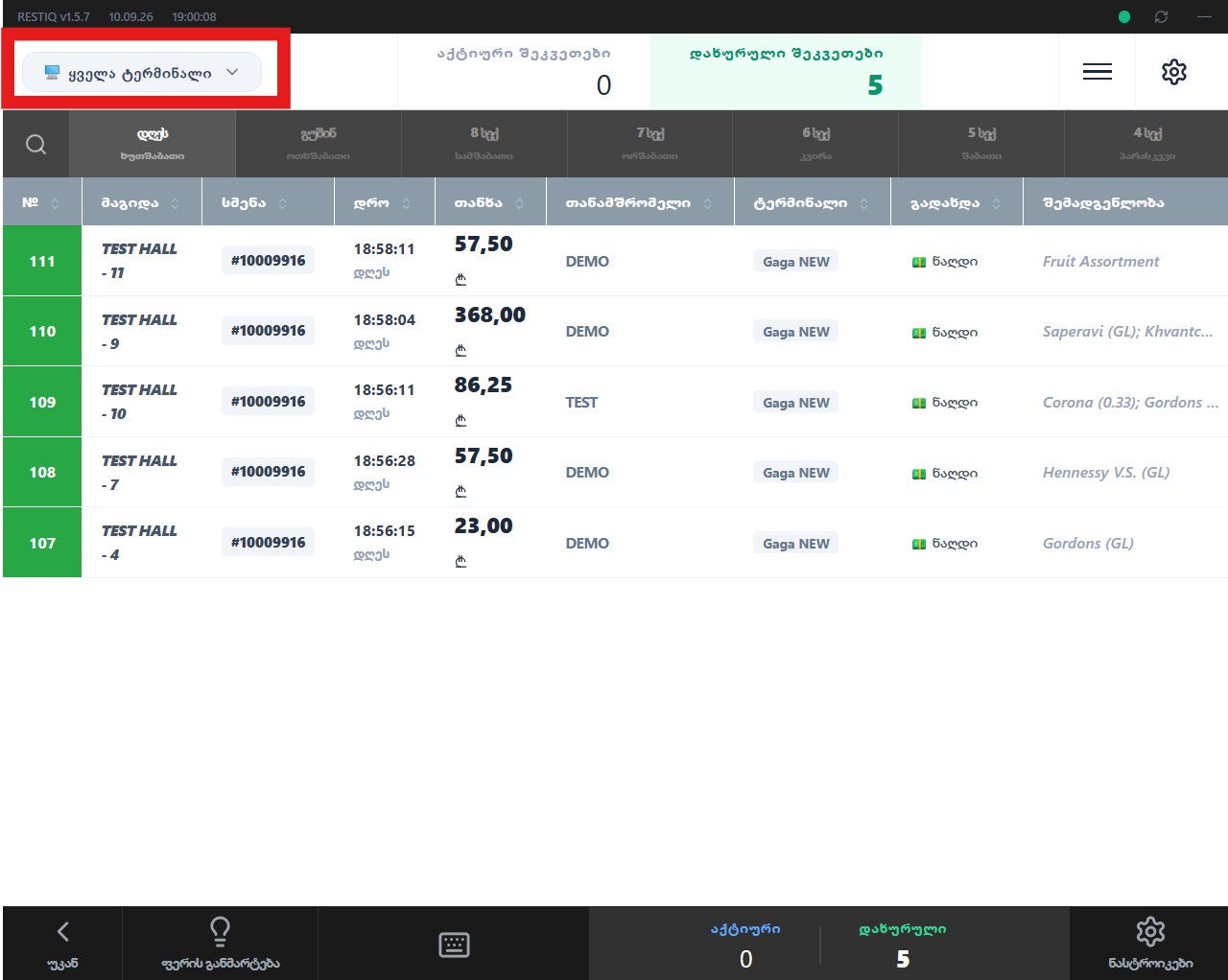Viewport: 1228px width, 980px height.
Task: Show the active orders counter panel
Action: pos(524,72)
